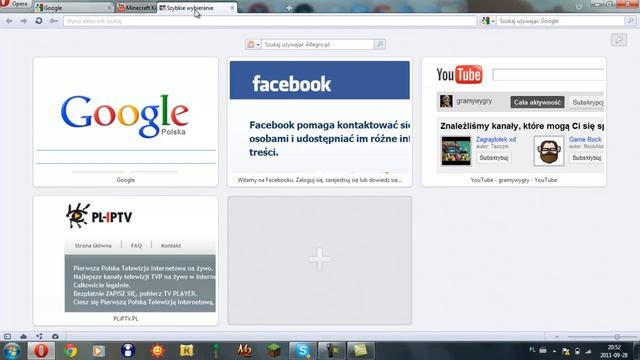The width and height of the screenshot is (640, 360).
Task: Open the tray clock showing 20:52
Action: click(x=614, y=351)
